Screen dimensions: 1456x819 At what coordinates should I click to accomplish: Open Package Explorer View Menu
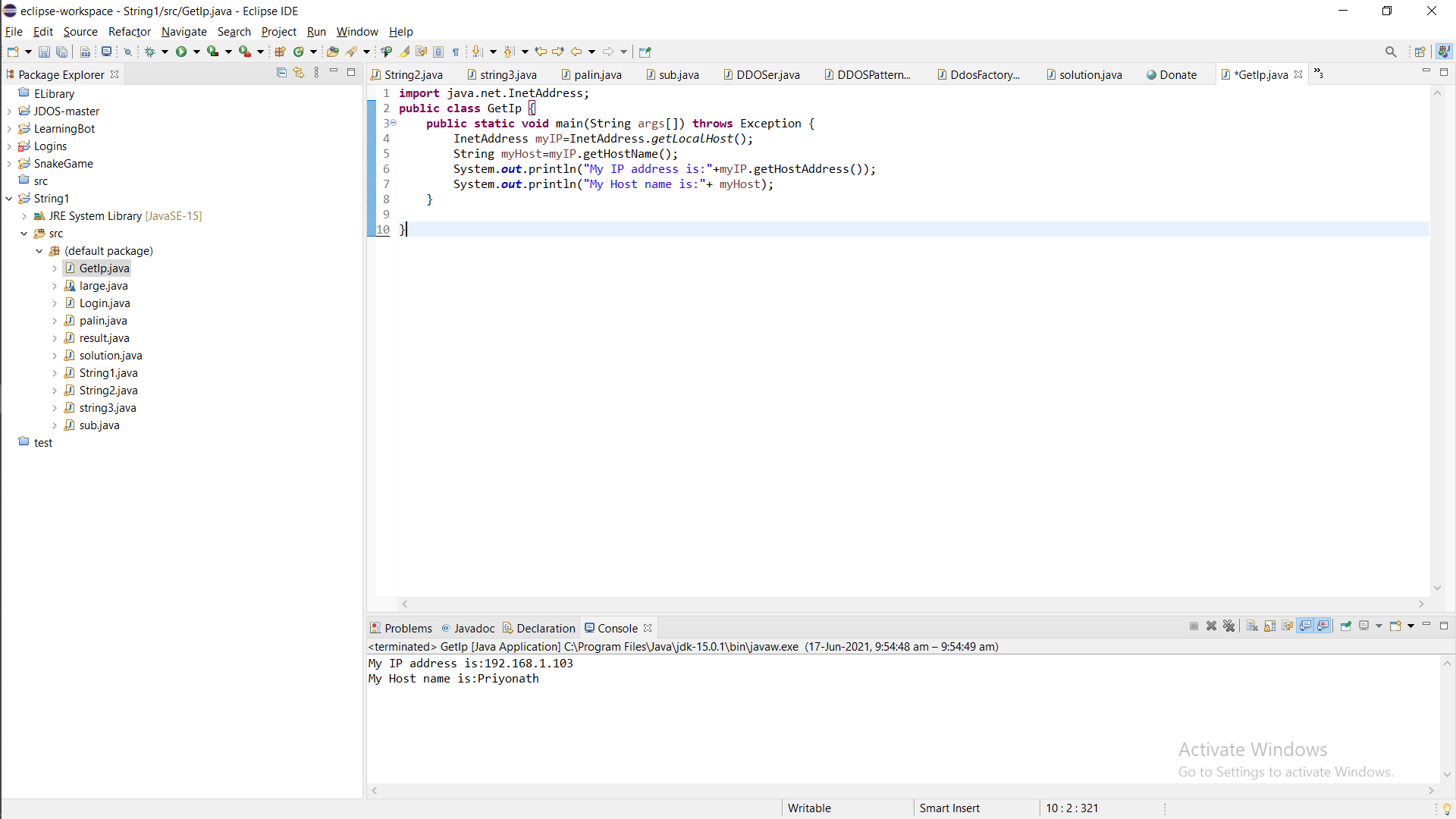click(316, 73)
